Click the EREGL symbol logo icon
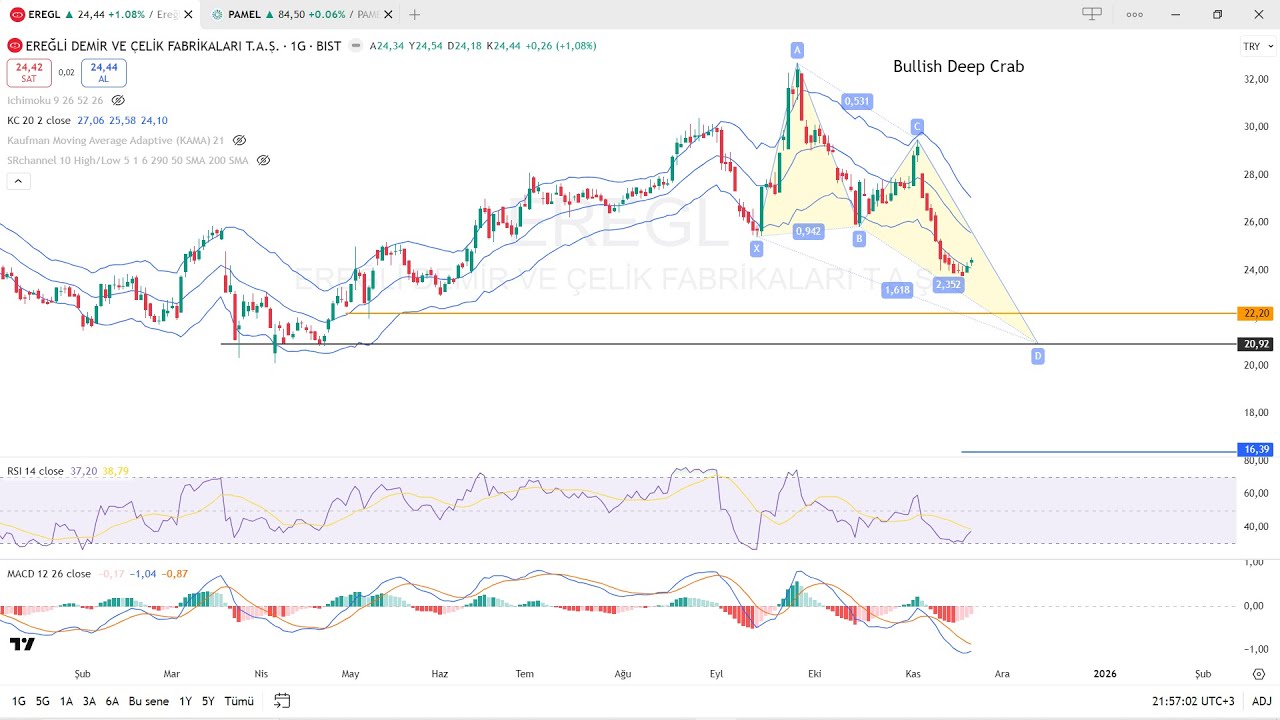This screenshot has height=720, width=1280. click(x=14, y=46)
